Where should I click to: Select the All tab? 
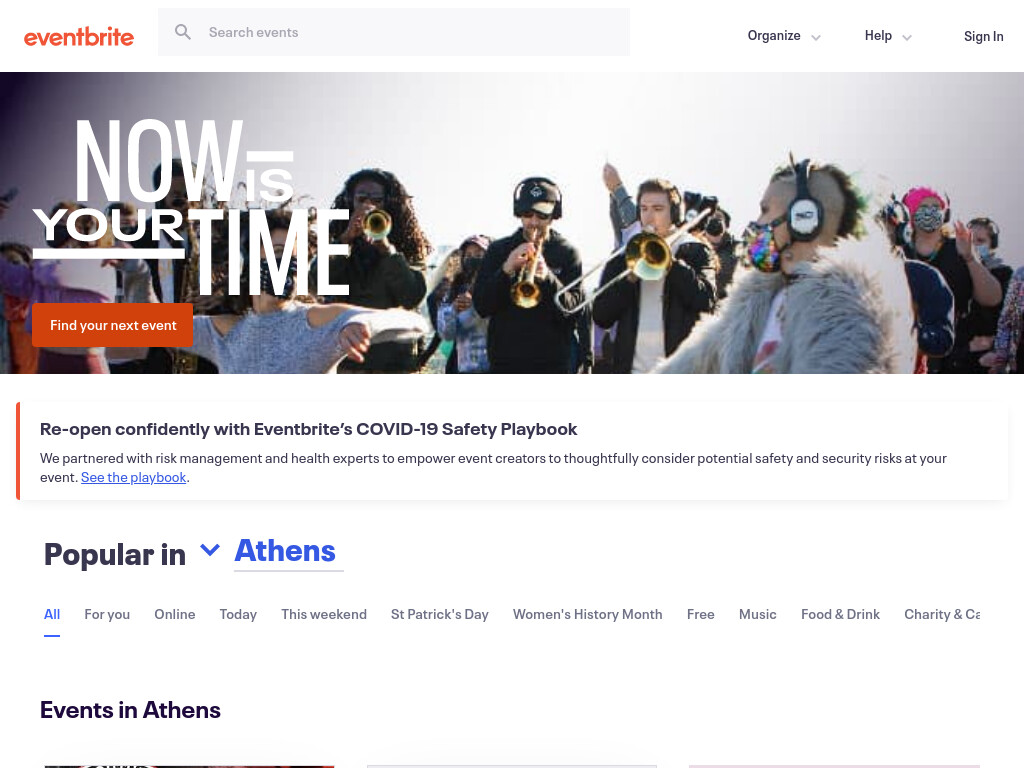point(52,615)
